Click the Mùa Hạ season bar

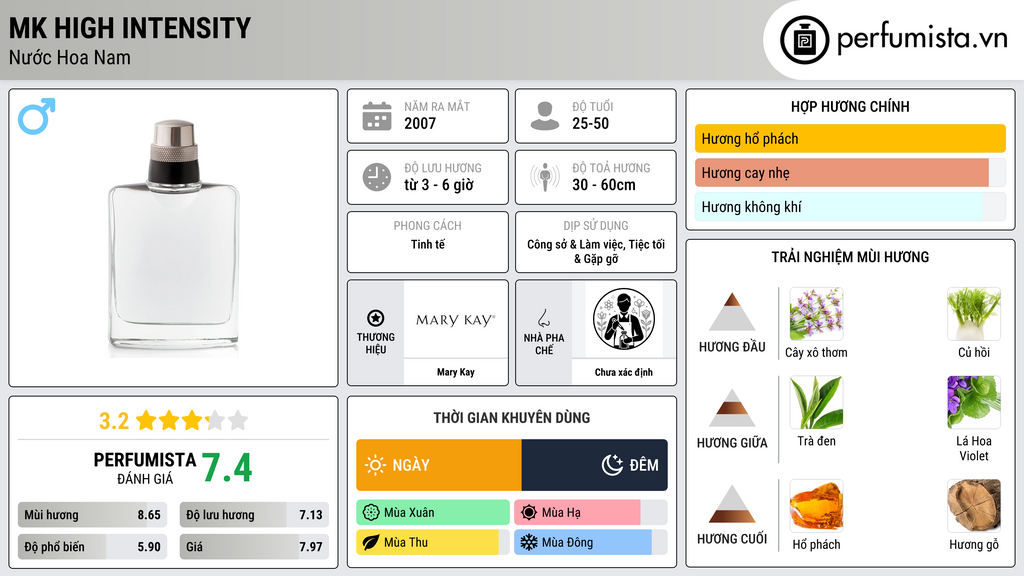pyautogui.click(x=590, y=513)
